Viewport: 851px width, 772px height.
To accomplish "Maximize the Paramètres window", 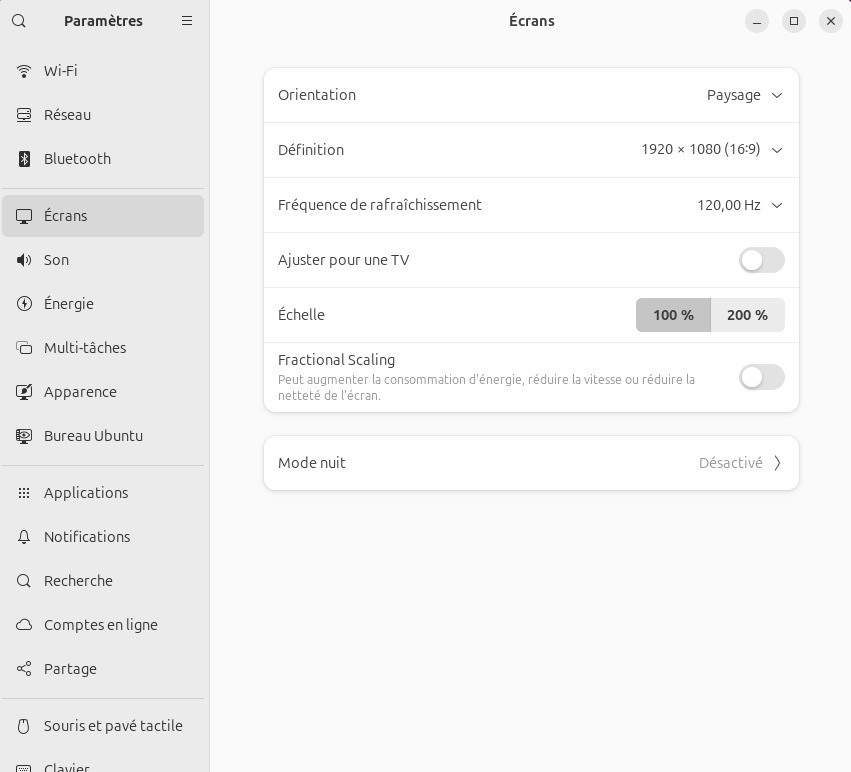I will point(794,21).
